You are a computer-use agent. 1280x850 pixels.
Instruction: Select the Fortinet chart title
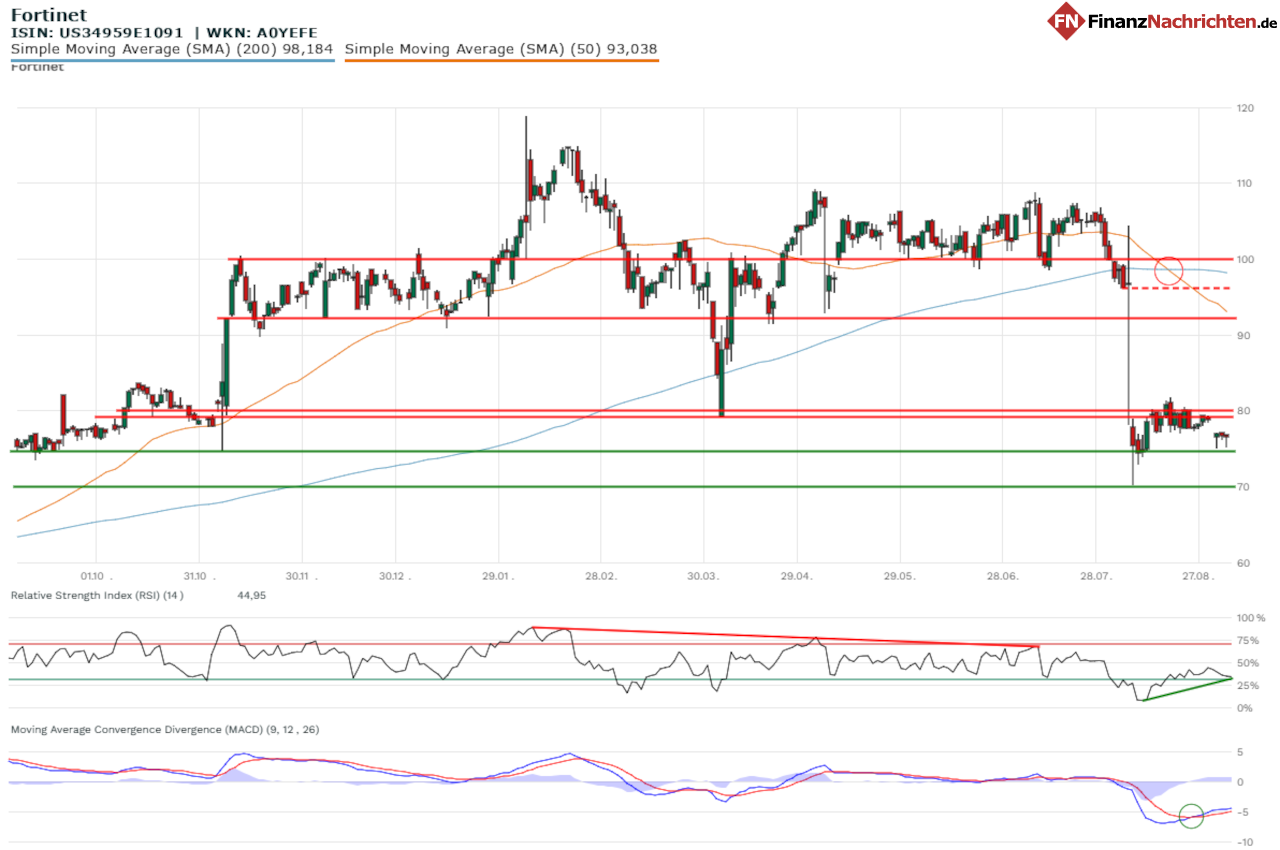point(48,15)
